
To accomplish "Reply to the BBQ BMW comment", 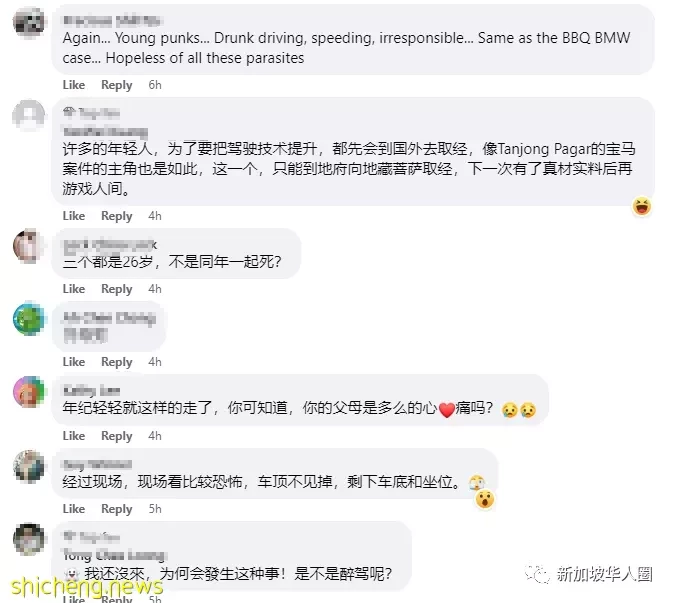I will [x=116, y=85].
